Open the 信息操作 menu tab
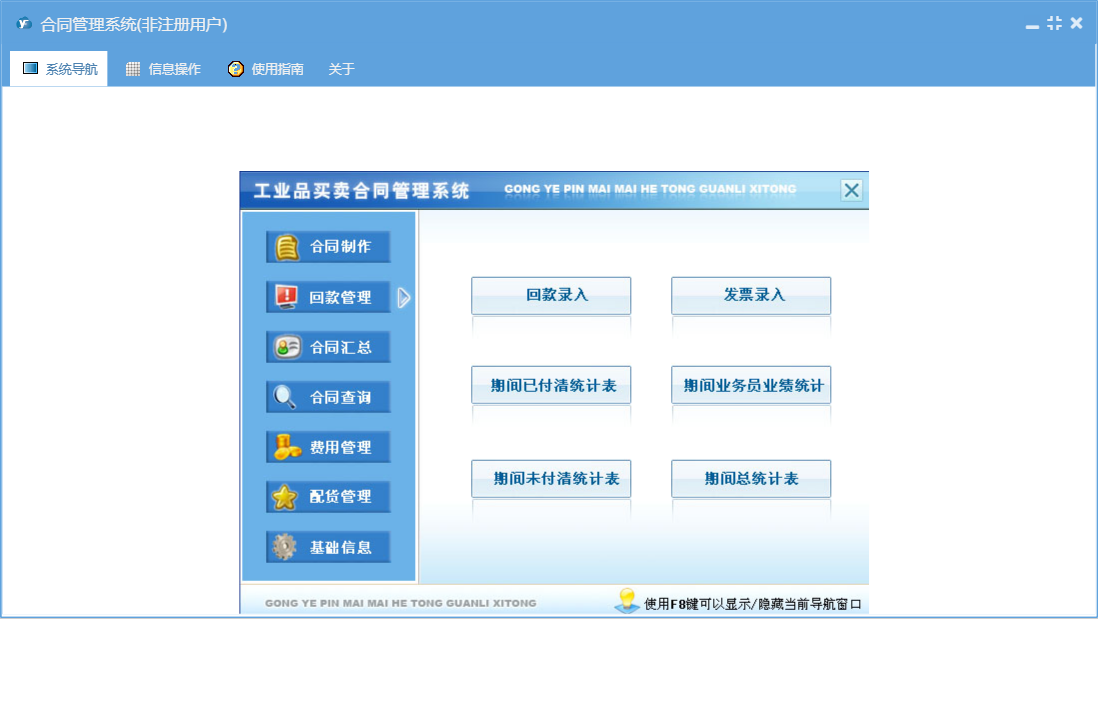This screenshot has width=1098, height=728. coord(163,69)
